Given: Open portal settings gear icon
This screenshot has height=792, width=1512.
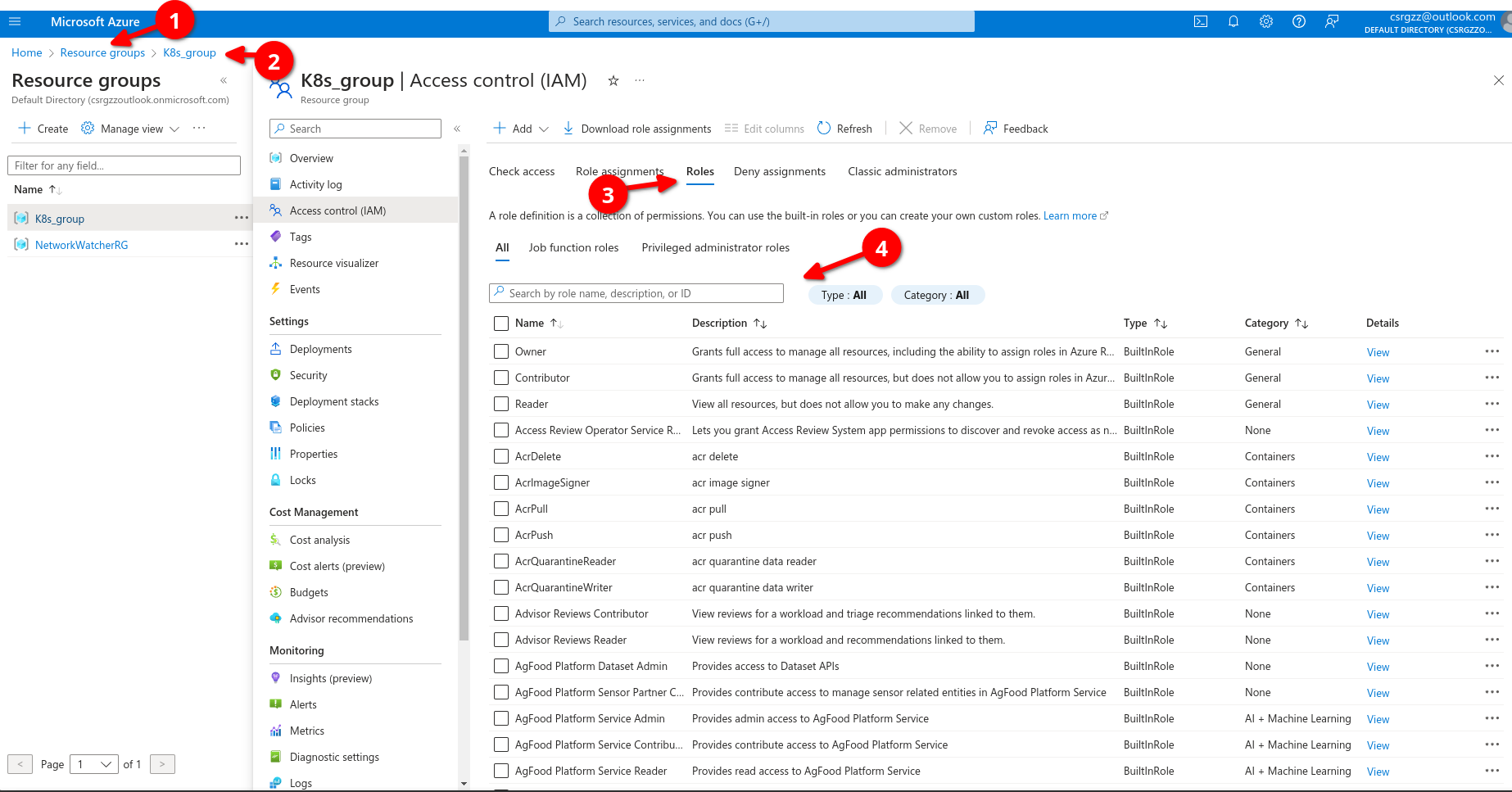Looking at the screenshot, I should [x=1266, y=22].
